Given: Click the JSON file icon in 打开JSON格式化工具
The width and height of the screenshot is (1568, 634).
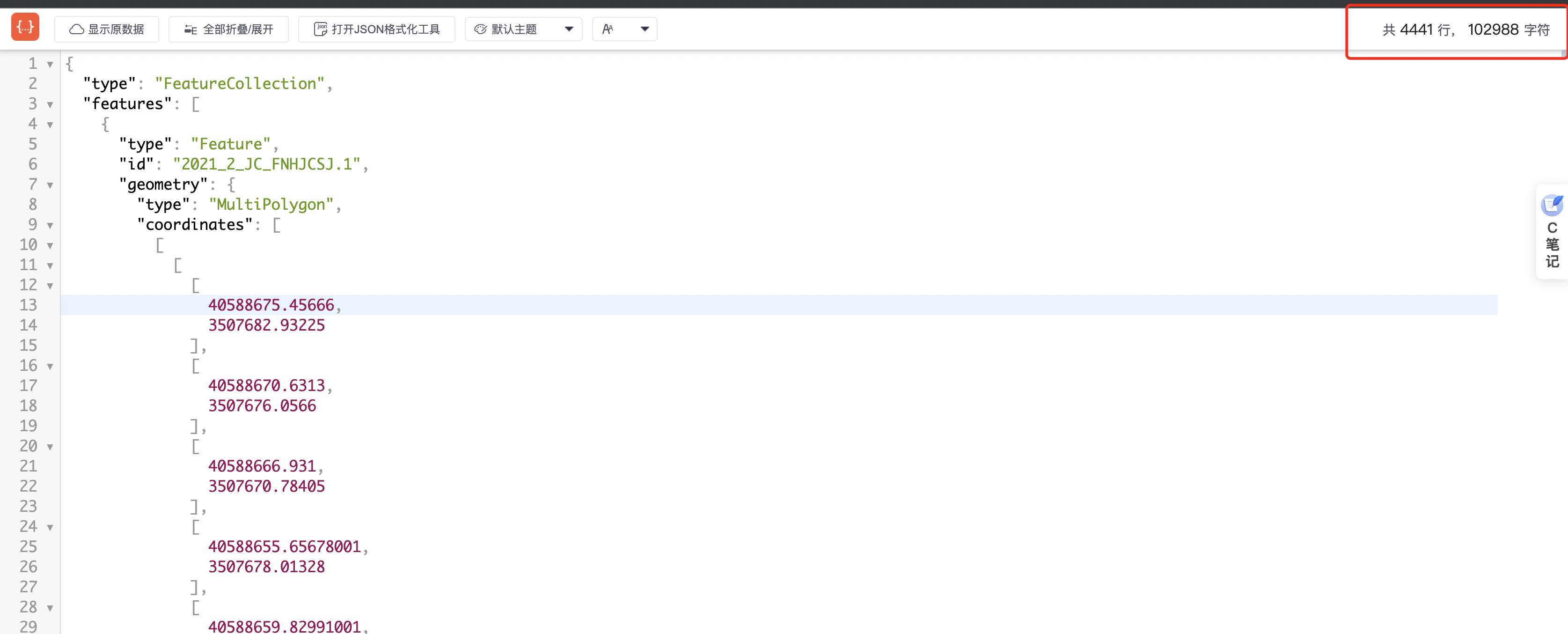Looking at the screenshot, I should 320,29.
